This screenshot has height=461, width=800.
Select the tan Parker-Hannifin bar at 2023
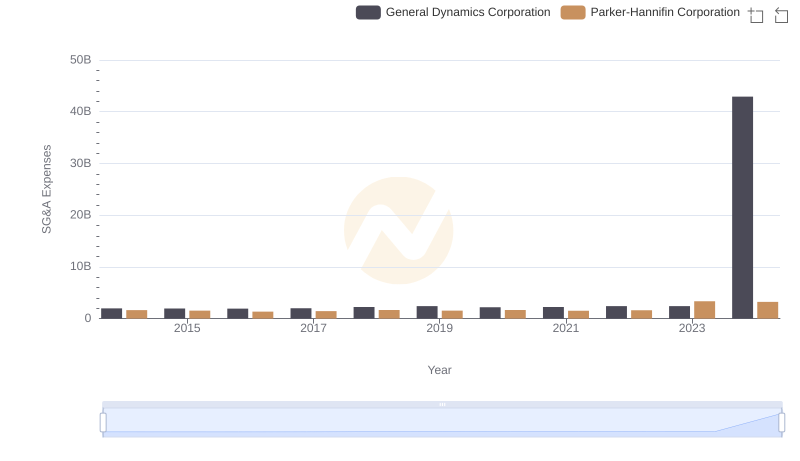tap(705, 310)
